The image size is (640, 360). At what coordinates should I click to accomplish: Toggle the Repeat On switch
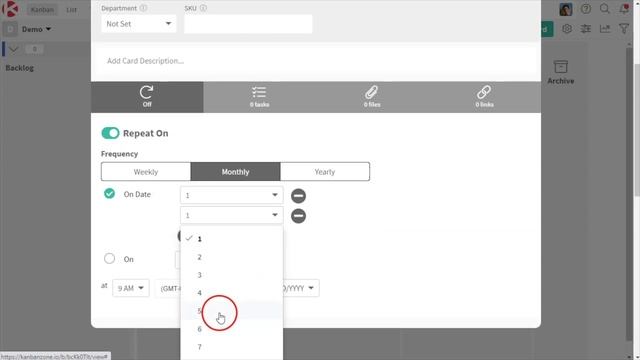click(110, 133)
